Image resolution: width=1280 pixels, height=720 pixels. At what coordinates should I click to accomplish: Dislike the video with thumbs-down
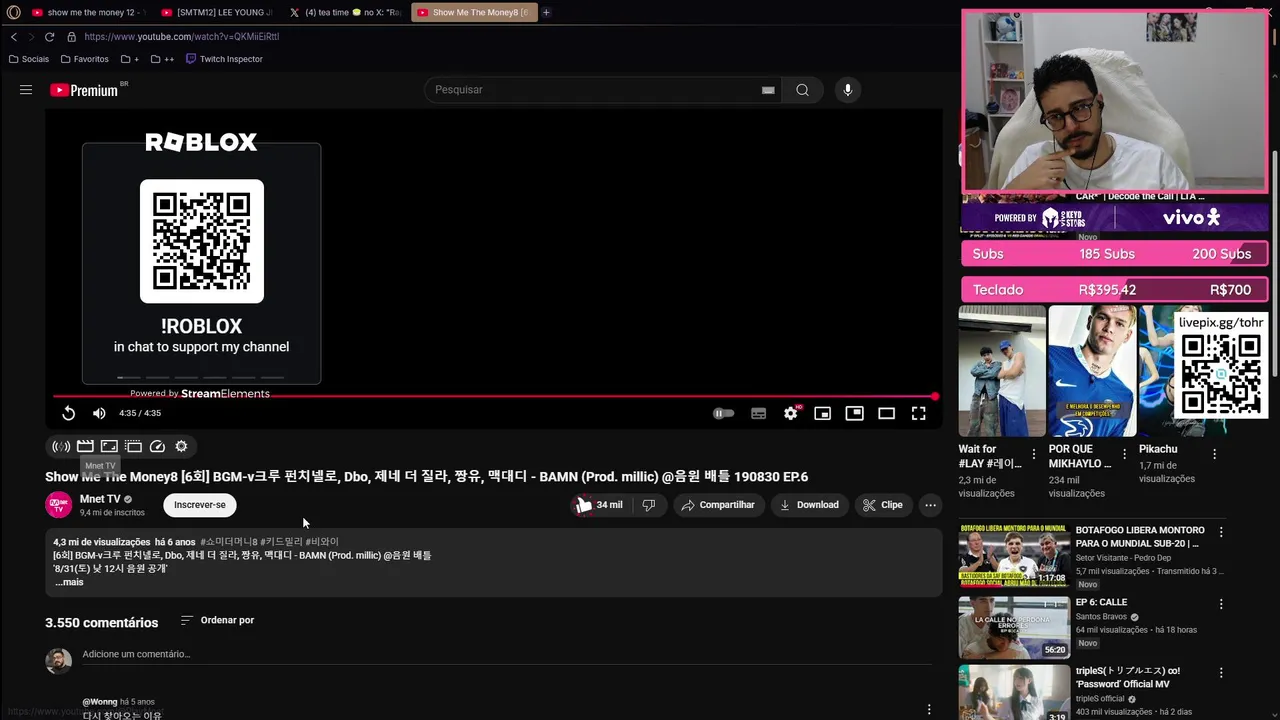pos(648,505)
